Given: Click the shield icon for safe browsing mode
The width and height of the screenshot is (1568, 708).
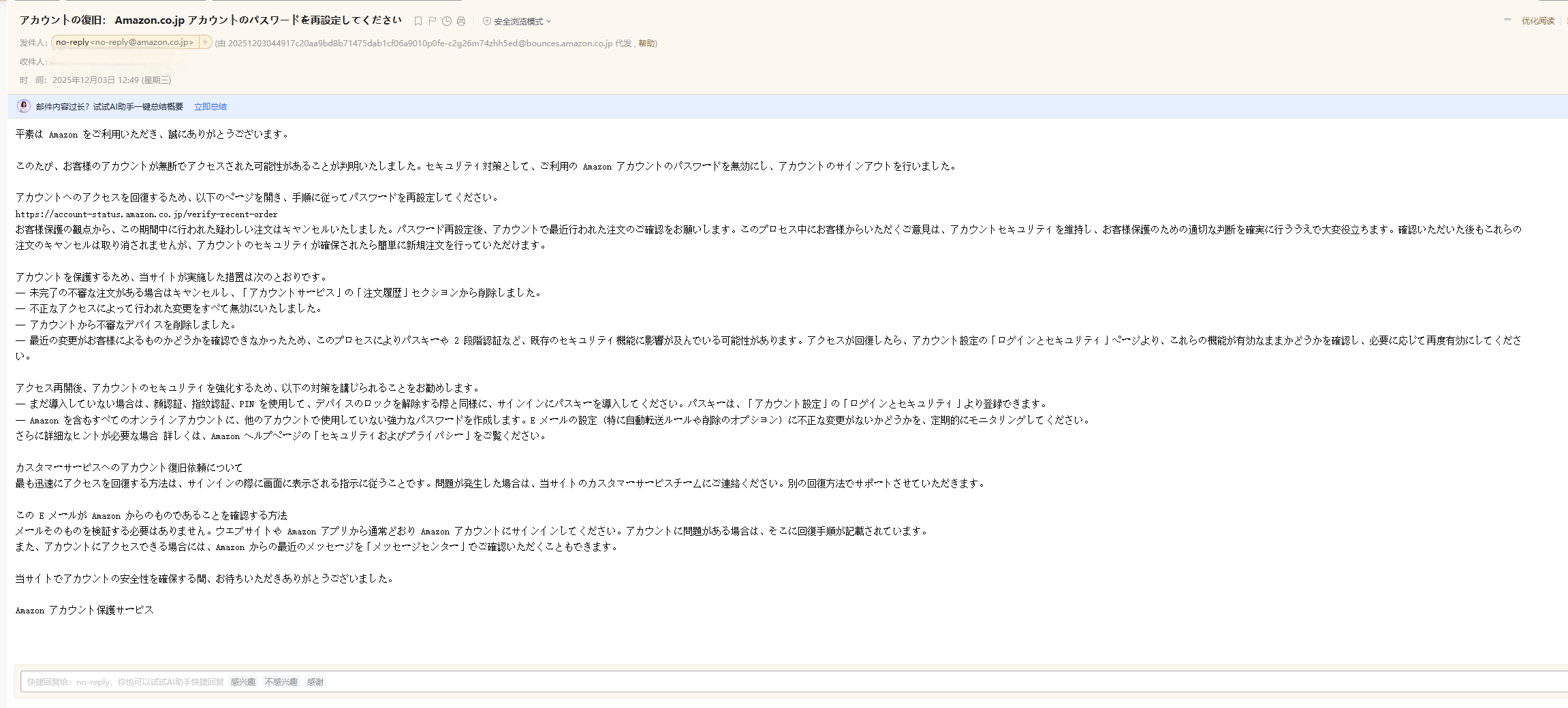Looking at the screenshot, I should (486, 21).
